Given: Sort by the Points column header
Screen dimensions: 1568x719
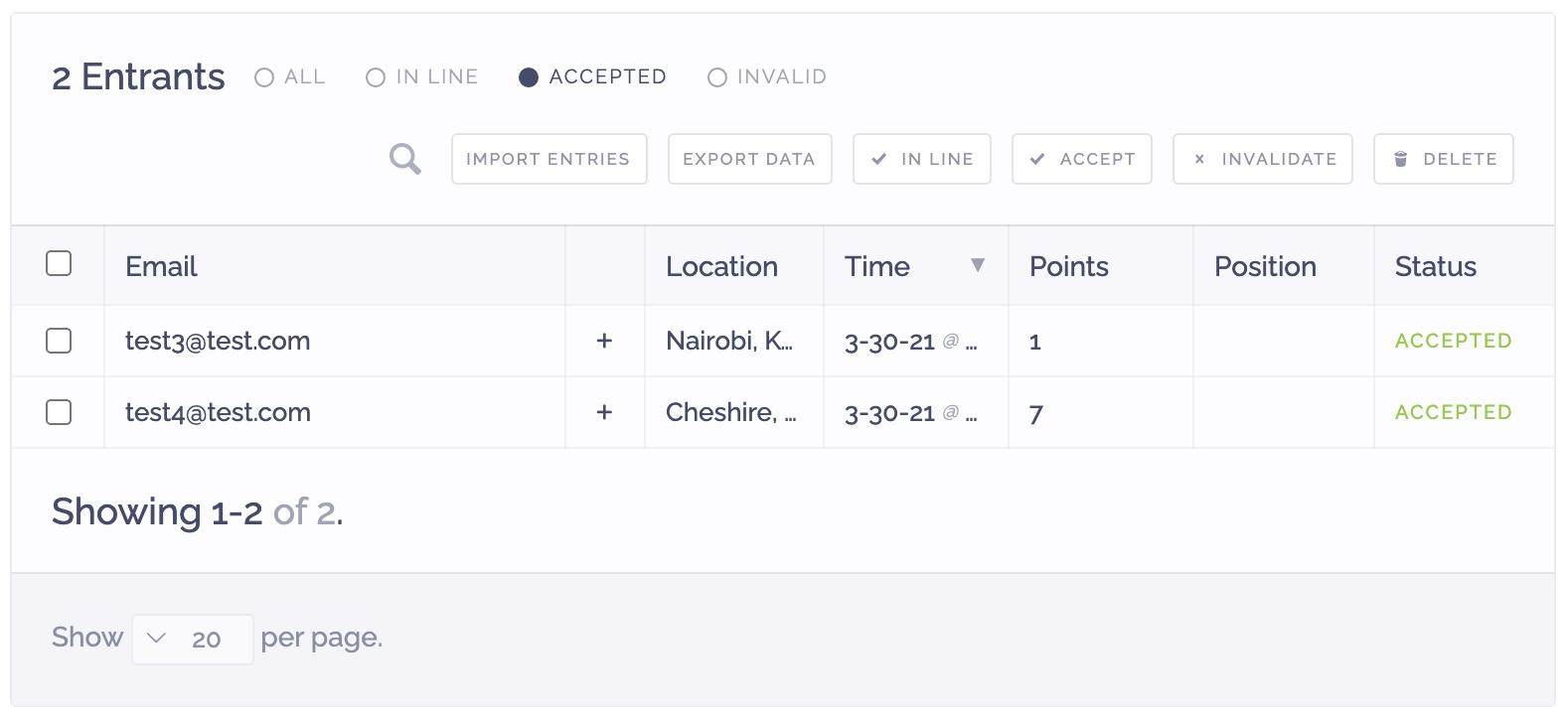Looking at the screenshot, I should click(1069, 266).
